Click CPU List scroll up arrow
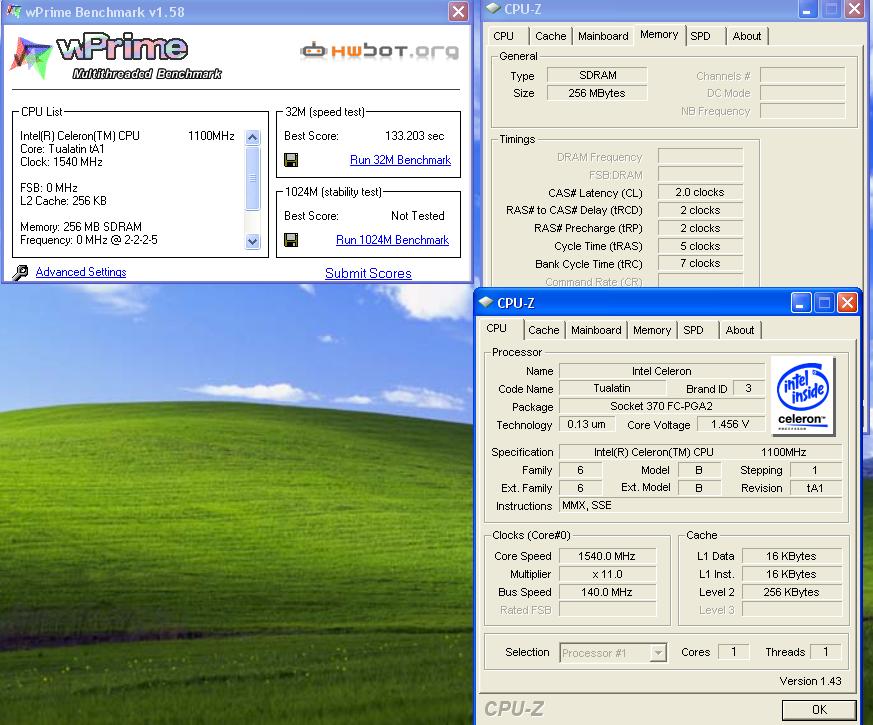873x725 pixels. click(253, 137)
